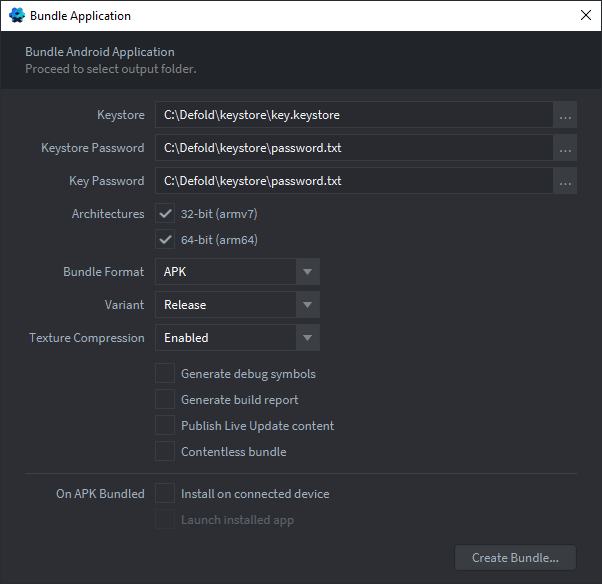
Task: Enable Generate debug symbols
Action: pyautogui.click(x=165, y=374)
